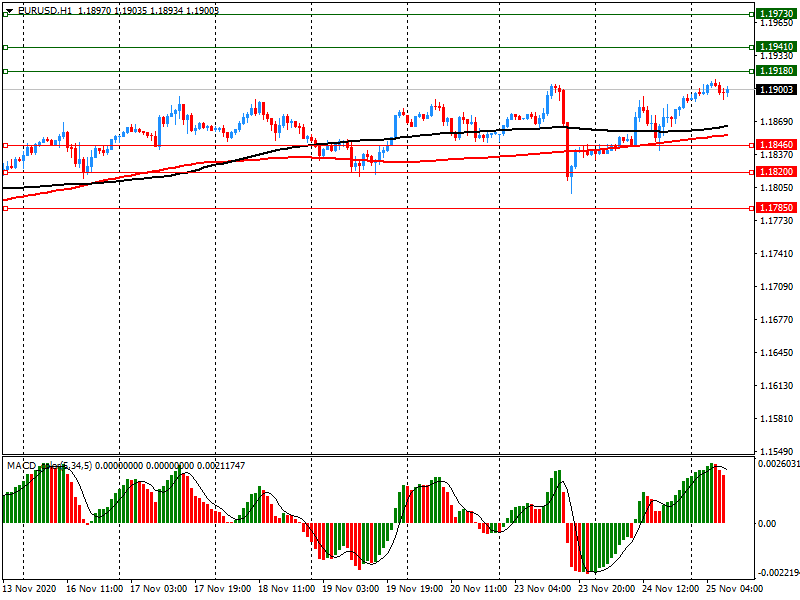Click the 1.15490 price scale value
This screenshot has height=600, width=800.
pos(777,452)
